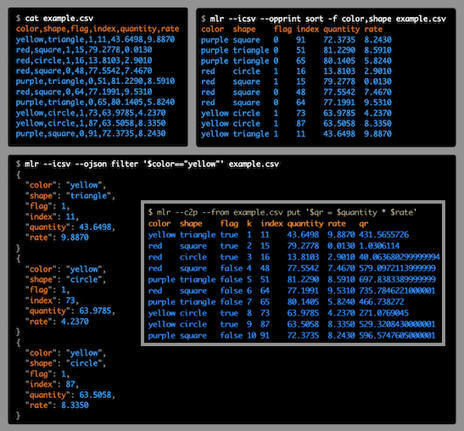Click the JSON line "index": 11
464x431 pixels.
click(52, 217)
